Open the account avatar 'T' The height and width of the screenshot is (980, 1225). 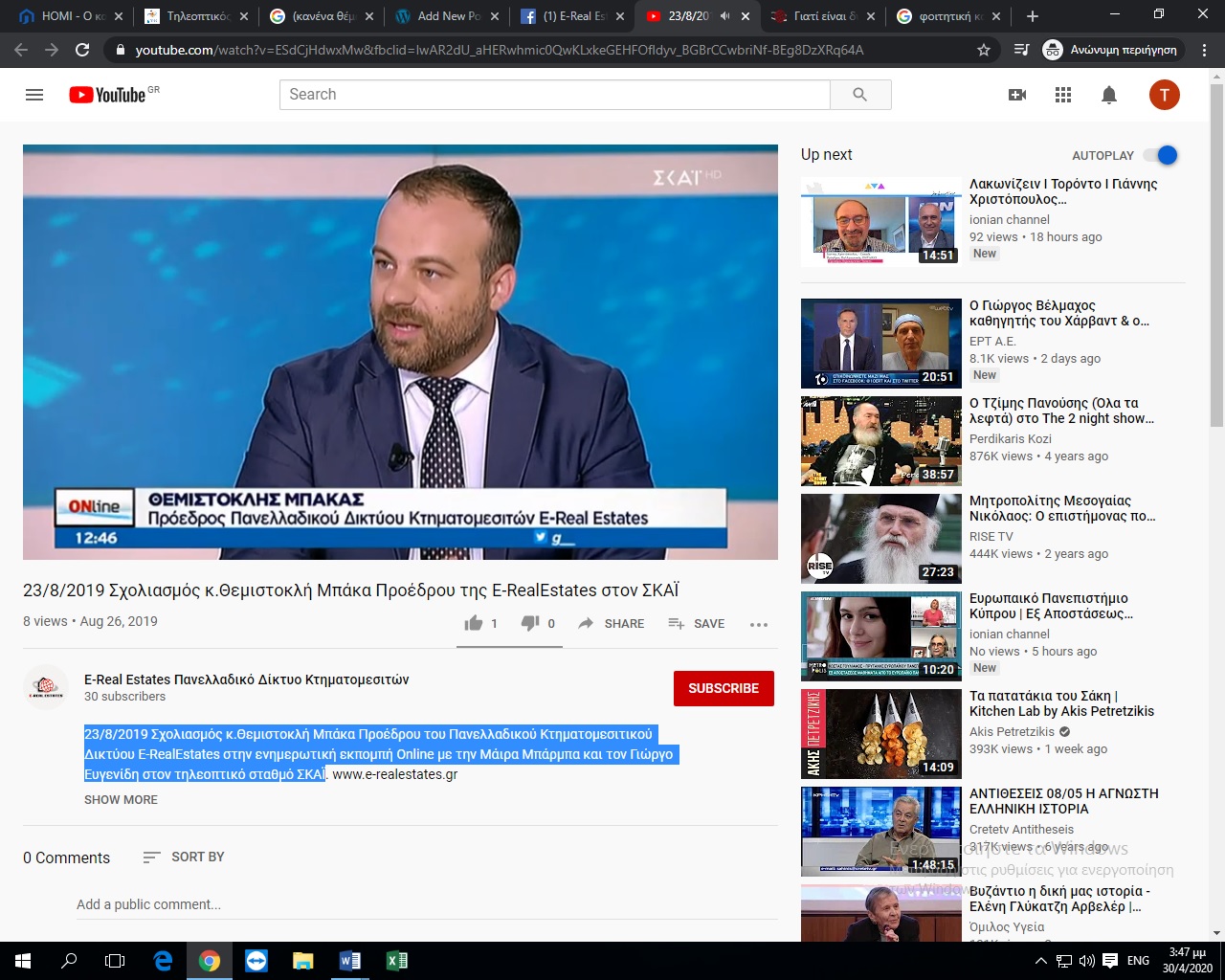tap(1164, 95)
